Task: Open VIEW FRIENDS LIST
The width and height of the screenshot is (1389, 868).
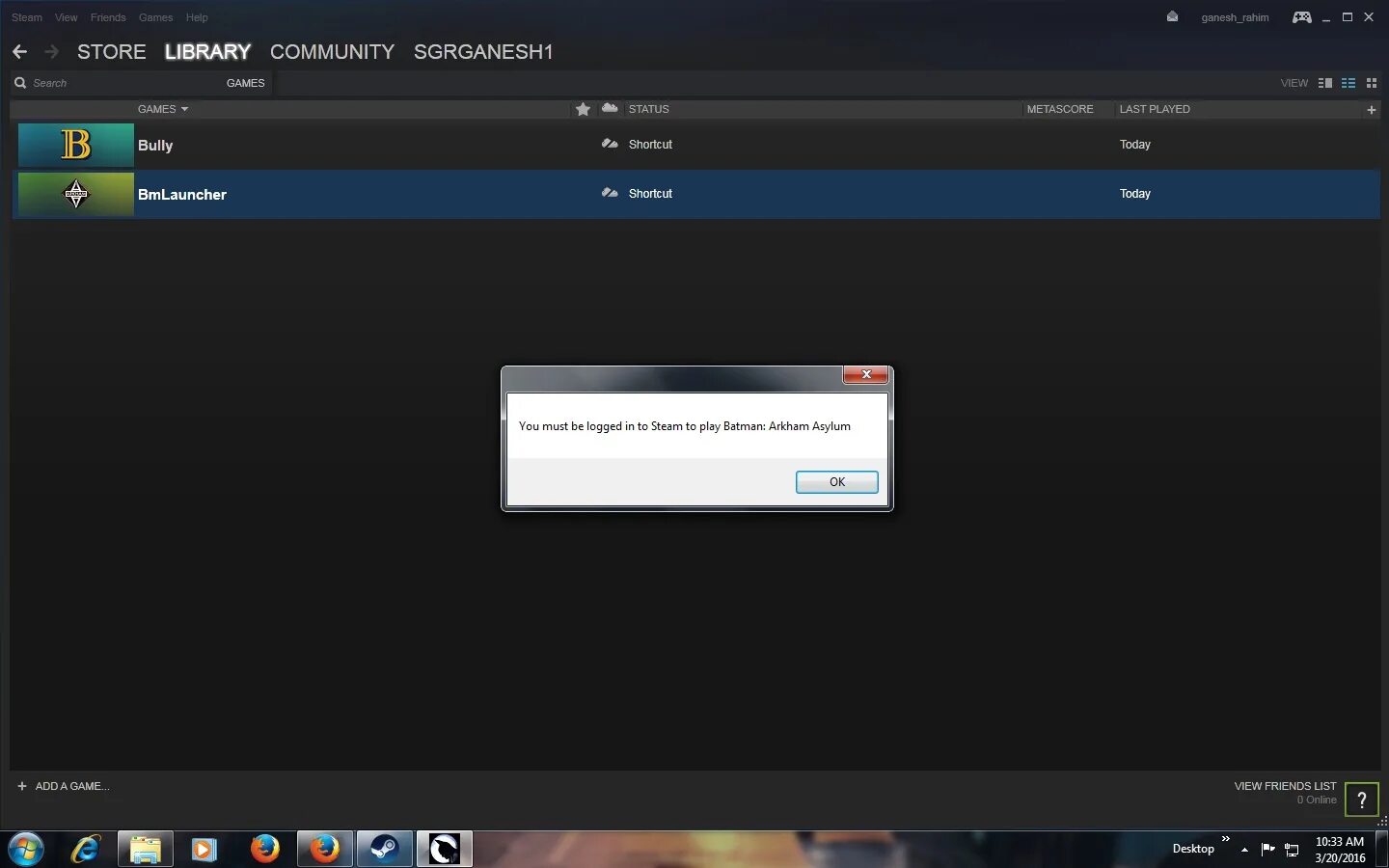Action: click(1285, 786)
